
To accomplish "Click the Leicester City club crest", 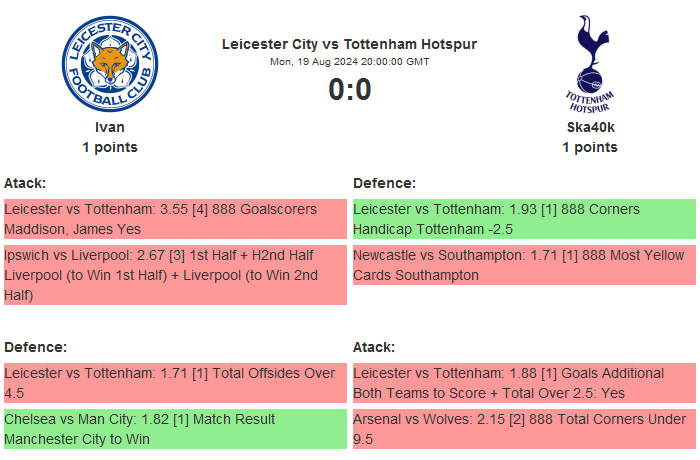I will 109,64.
